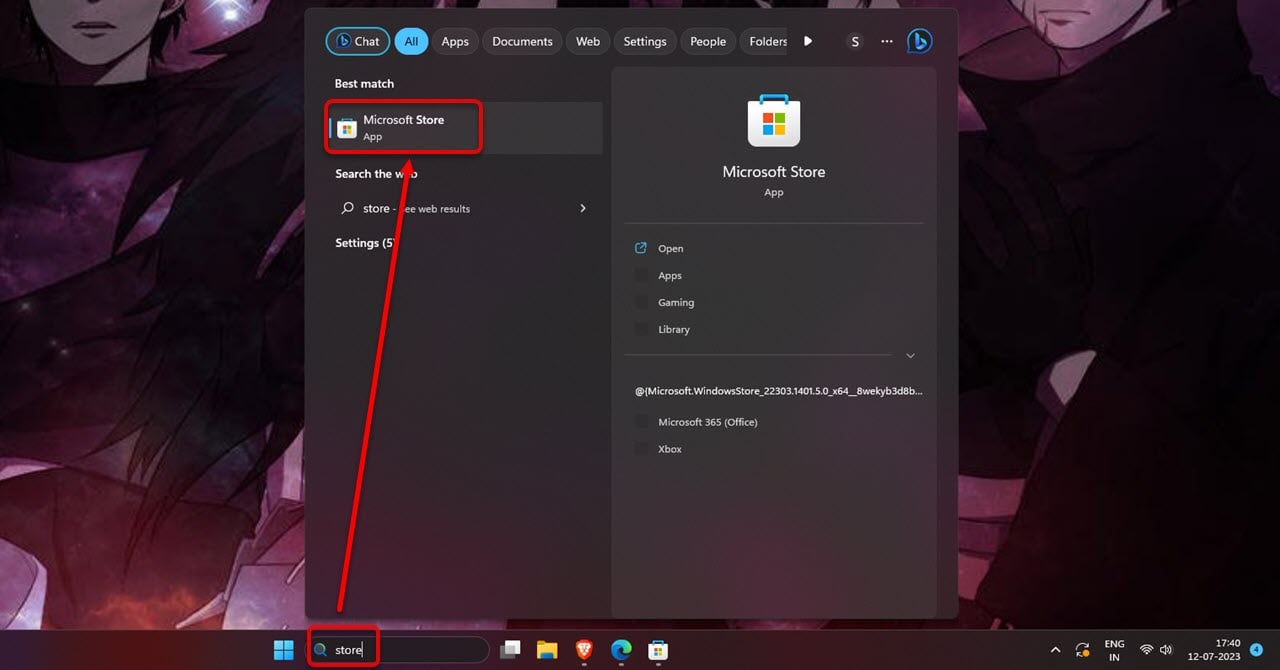This screenshot has width=1280, height=670.
Task: Expand hidden icons in the system tray
Action: (1055, 649)
